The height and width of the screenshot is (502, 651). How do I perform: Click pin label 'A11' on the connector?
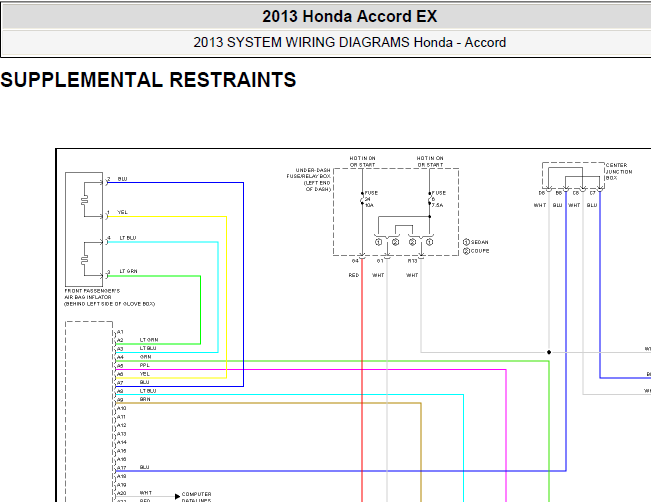click(x=121, y=417)
